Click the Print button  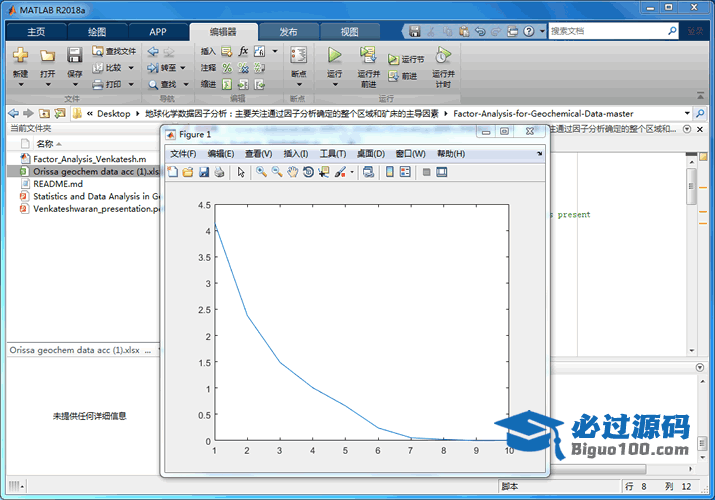(x=107, y=84)
